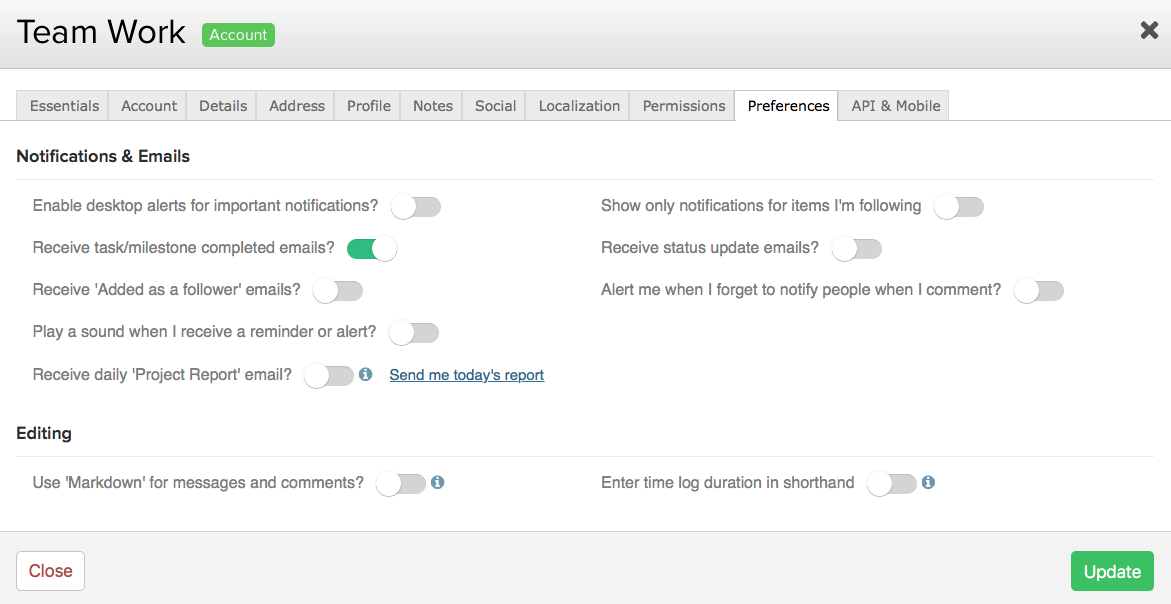Enable status update emails toggle

(x=857, y=248)
